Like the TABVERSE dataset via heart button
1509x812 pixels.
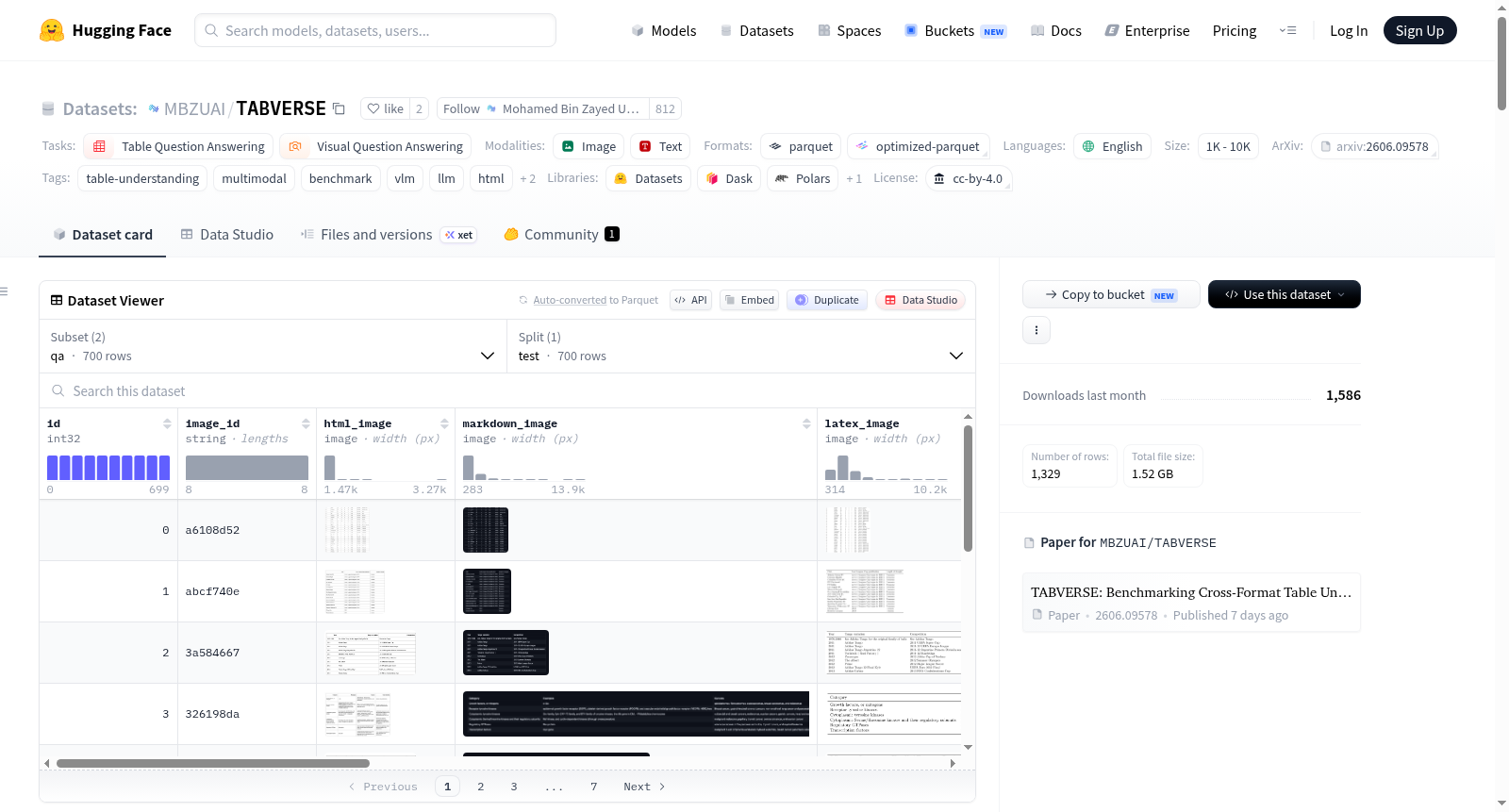point(385,108)
